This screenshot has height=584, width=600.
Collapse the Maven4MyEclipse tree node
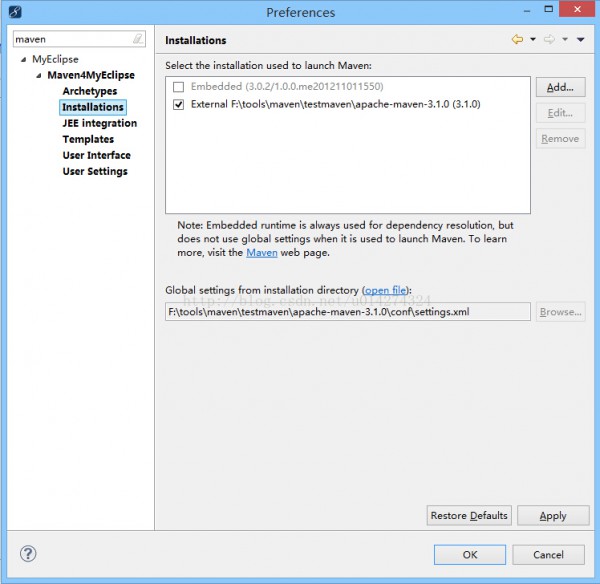[39, 75]
